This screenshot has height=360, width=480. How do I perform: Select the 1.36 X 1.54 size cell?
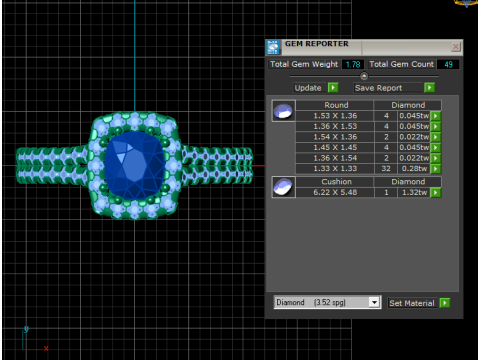point(335,158)
